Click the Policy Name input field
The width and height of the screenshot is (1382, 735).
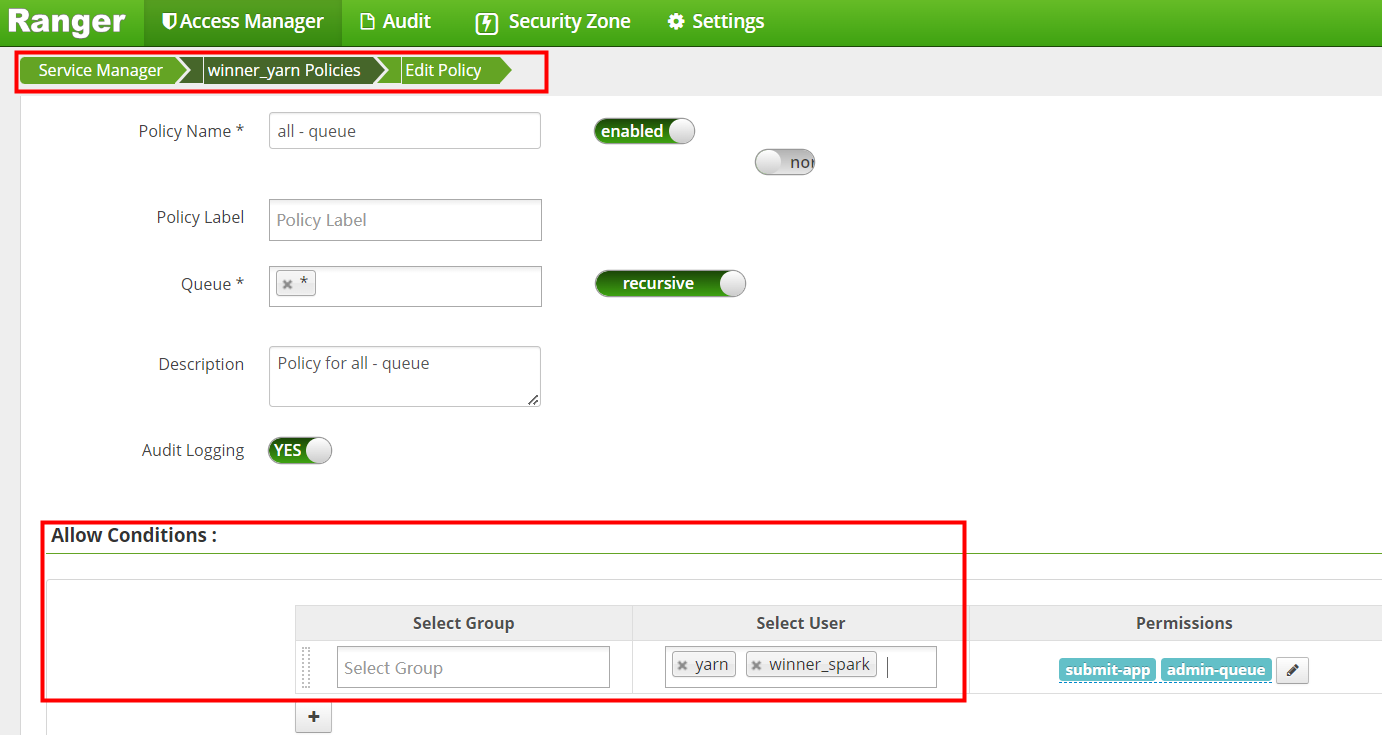tap(405, 131)
